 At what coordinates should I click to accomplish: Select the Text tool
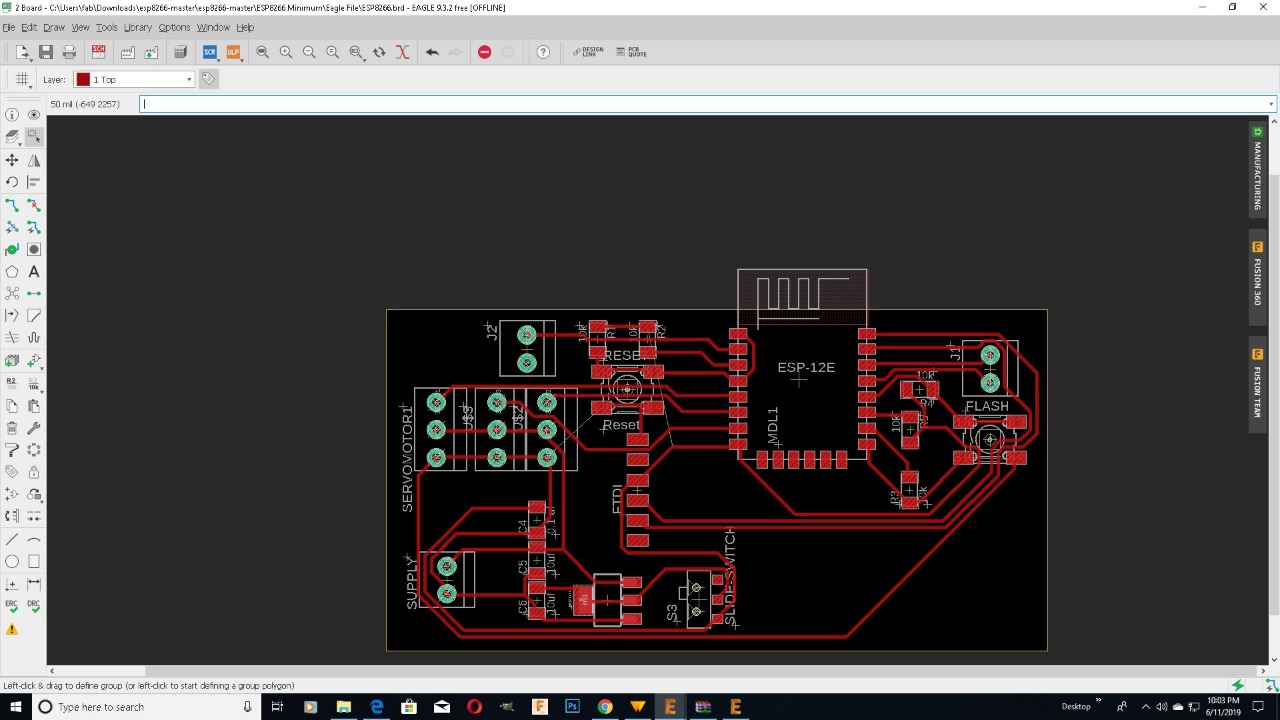(34, 271)
